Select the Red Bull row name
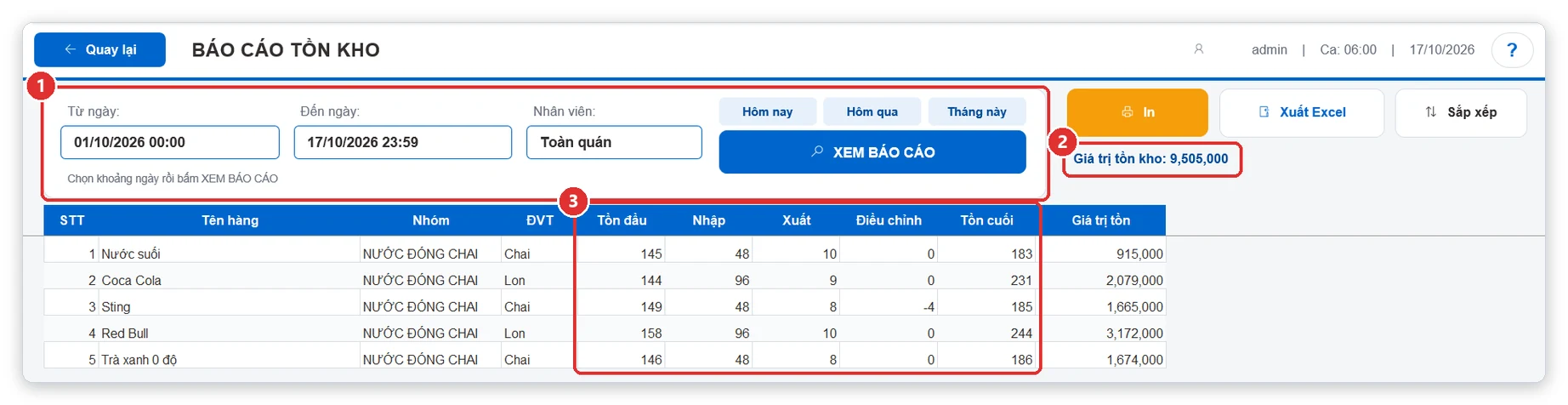 tap(125, 333)
